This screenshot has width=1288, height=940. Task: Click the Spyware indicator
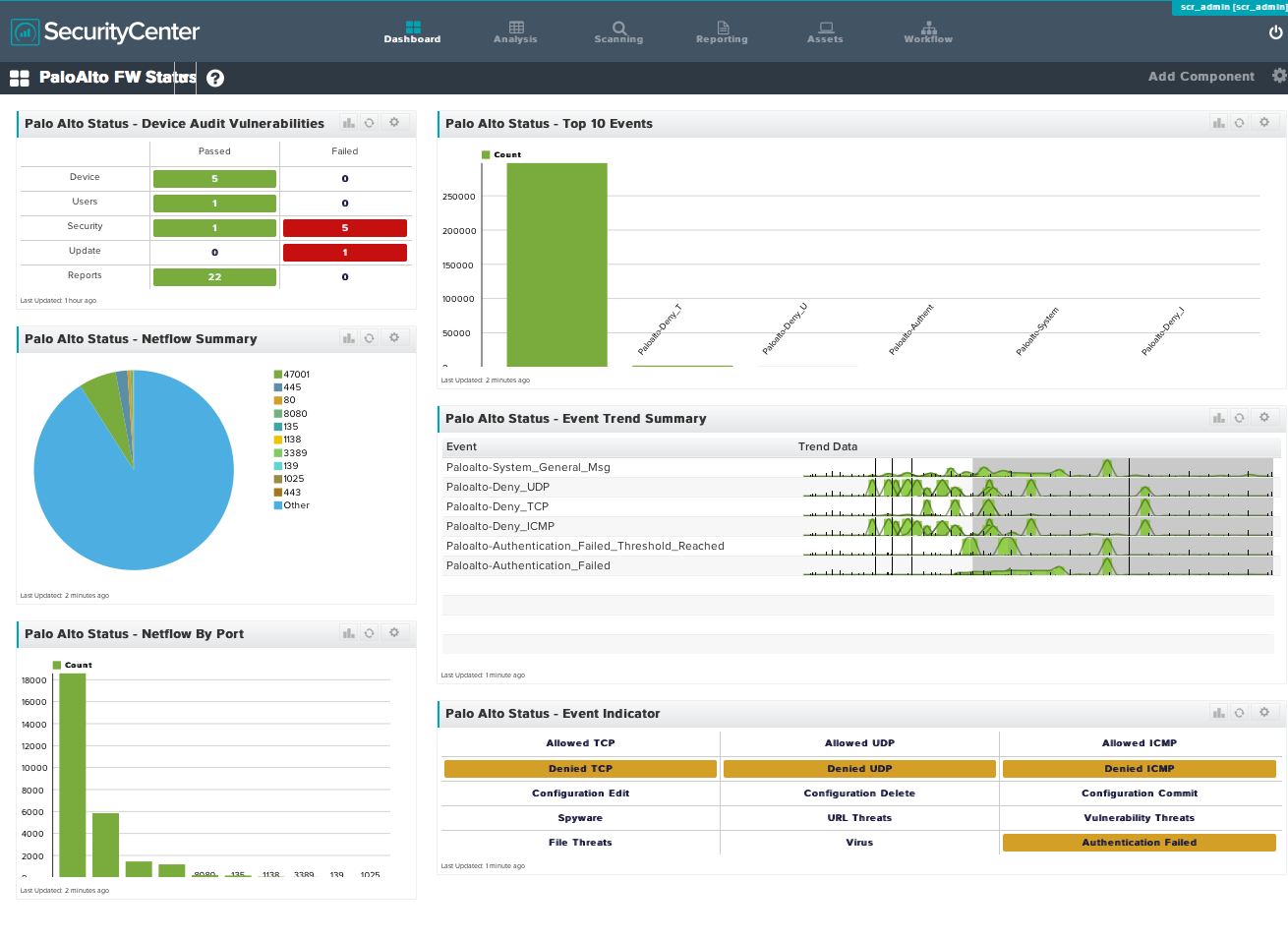tap(580, 818)
